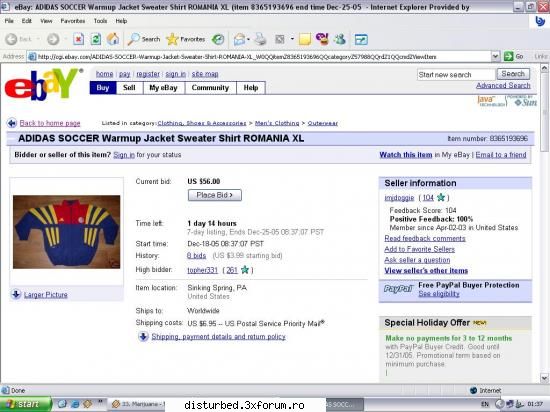
Task: Expand the quick launch overflow chevron
Action: pos(101,401)
